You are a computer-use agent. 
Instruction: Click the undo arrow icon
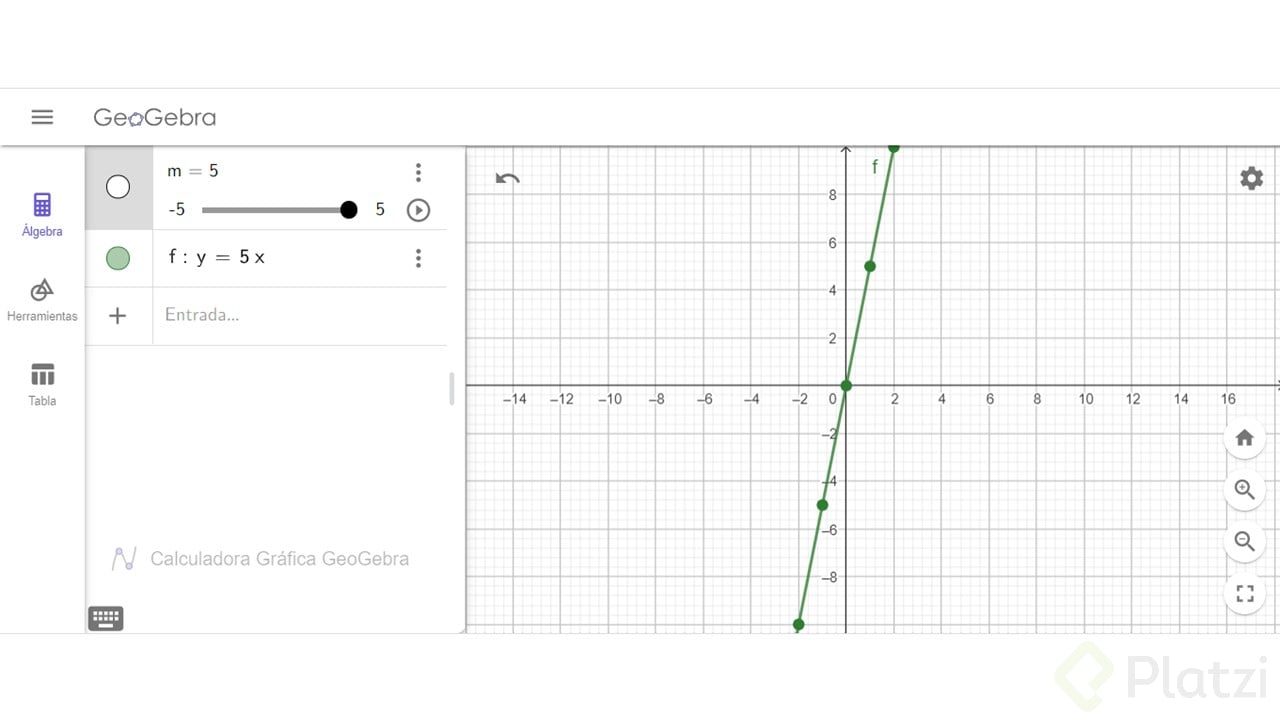point(508,179)
